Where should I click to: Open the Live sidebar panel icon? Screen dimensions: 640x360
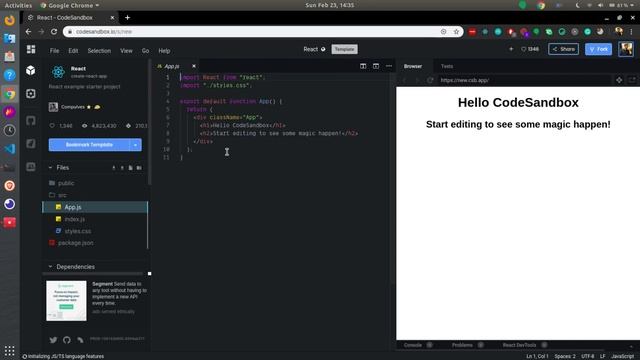pos(31,167)
